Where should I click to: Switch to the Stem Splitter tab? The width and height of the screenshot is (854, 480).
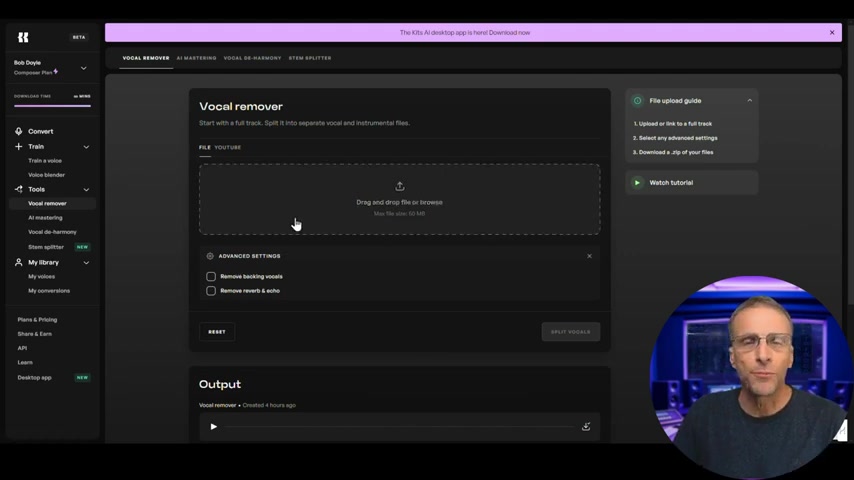tap(310, 58)
